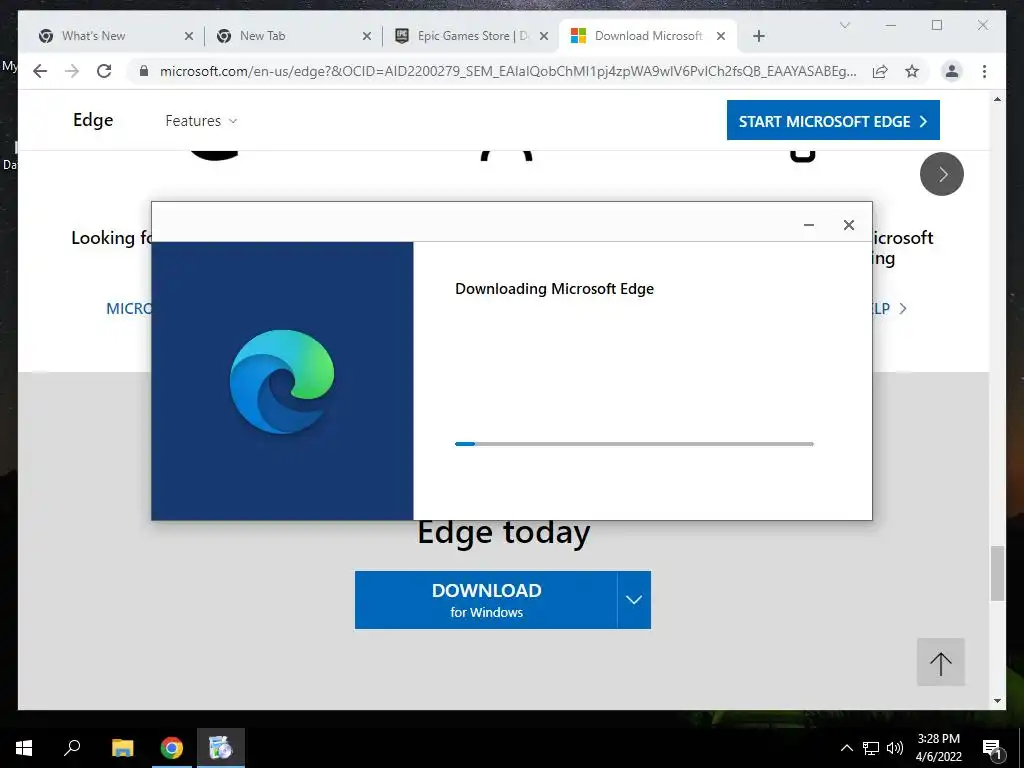Open the Windows Start menu
Viewport: 1024px width, 768px height.
pyautogui.click(x=24, y=748)
